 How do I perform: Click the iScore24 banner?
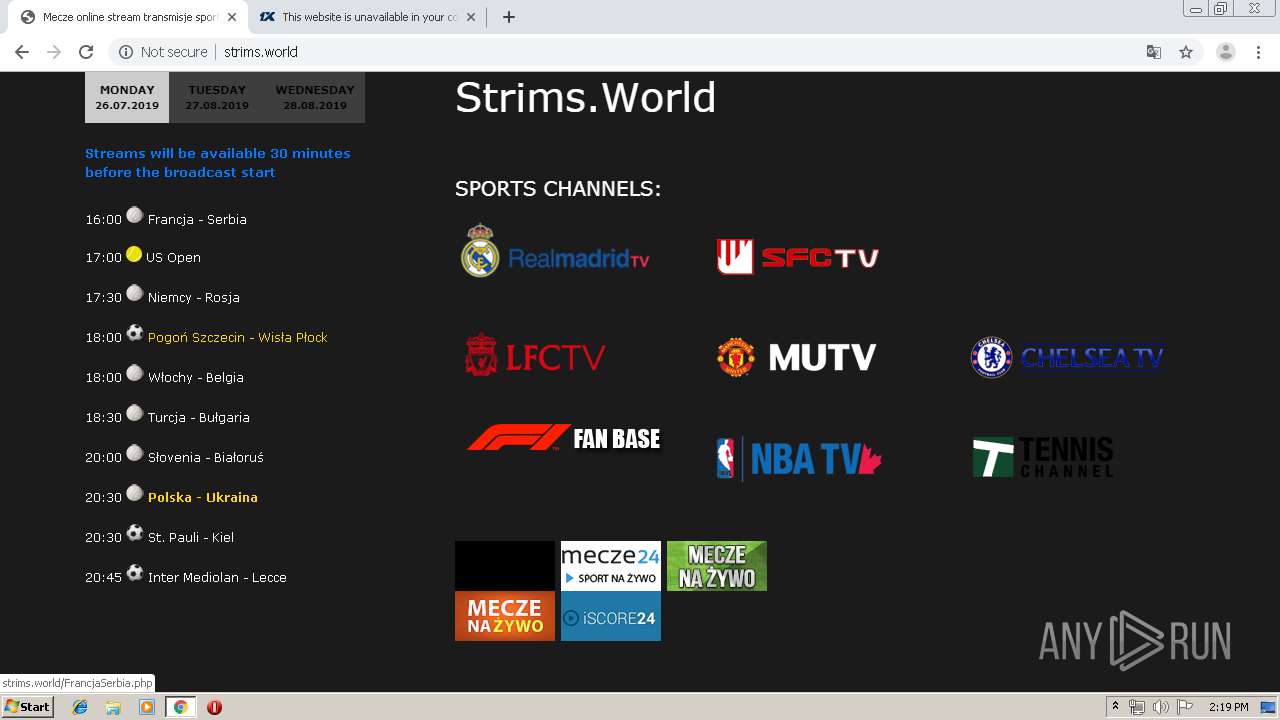(x=611, y=616)
